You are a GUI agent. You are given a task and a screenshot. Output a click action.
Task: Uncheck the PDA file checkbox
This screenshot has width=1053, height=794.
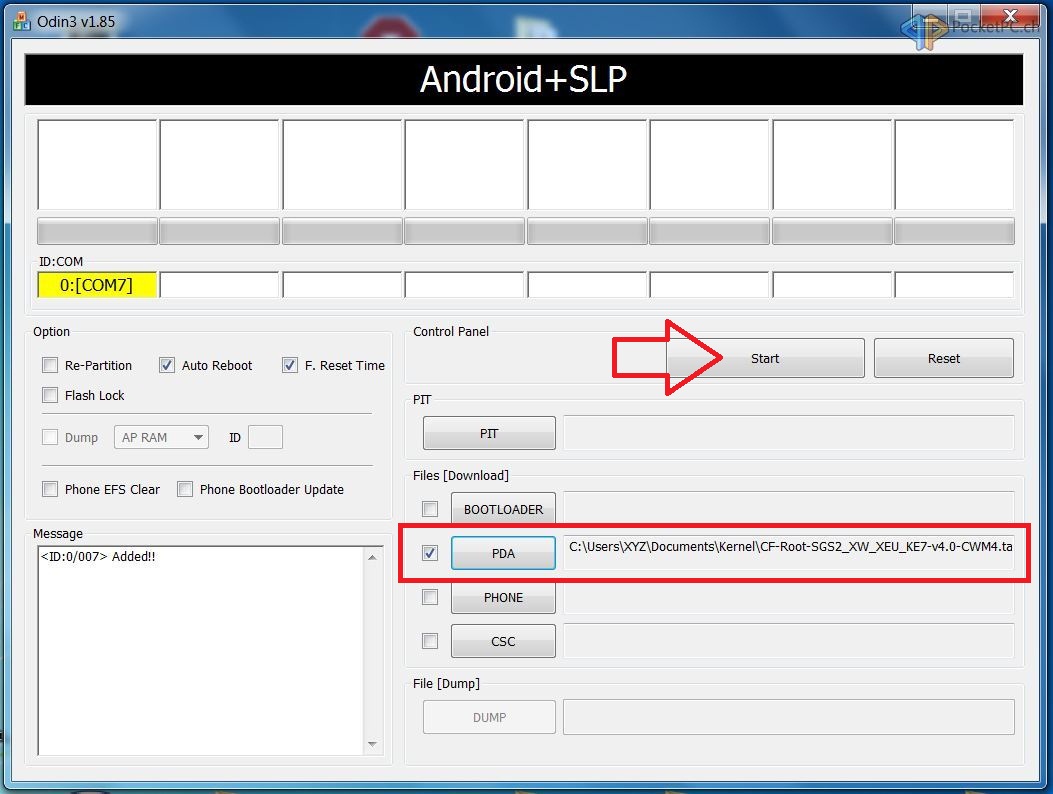(430, 553)
